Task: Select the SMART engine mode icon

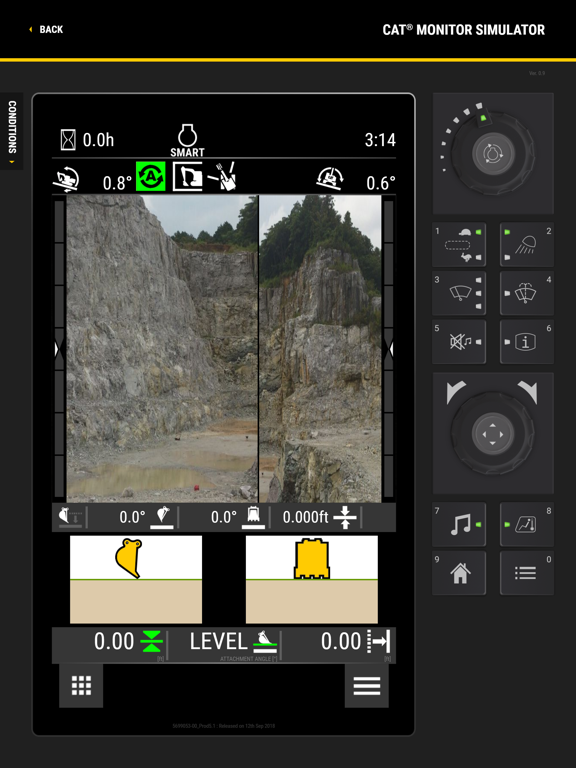Action: pos(187,141)
